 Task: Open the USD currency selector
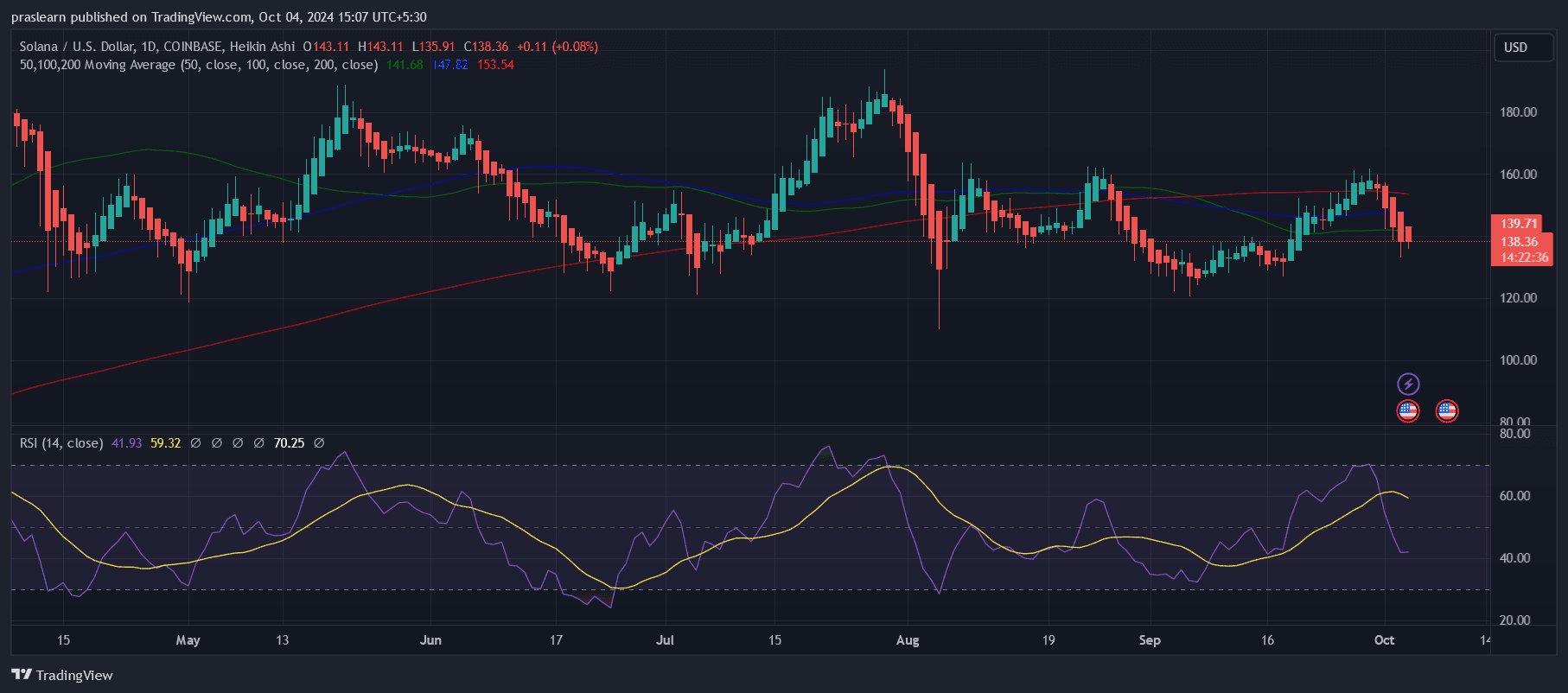pos(1524,48)
